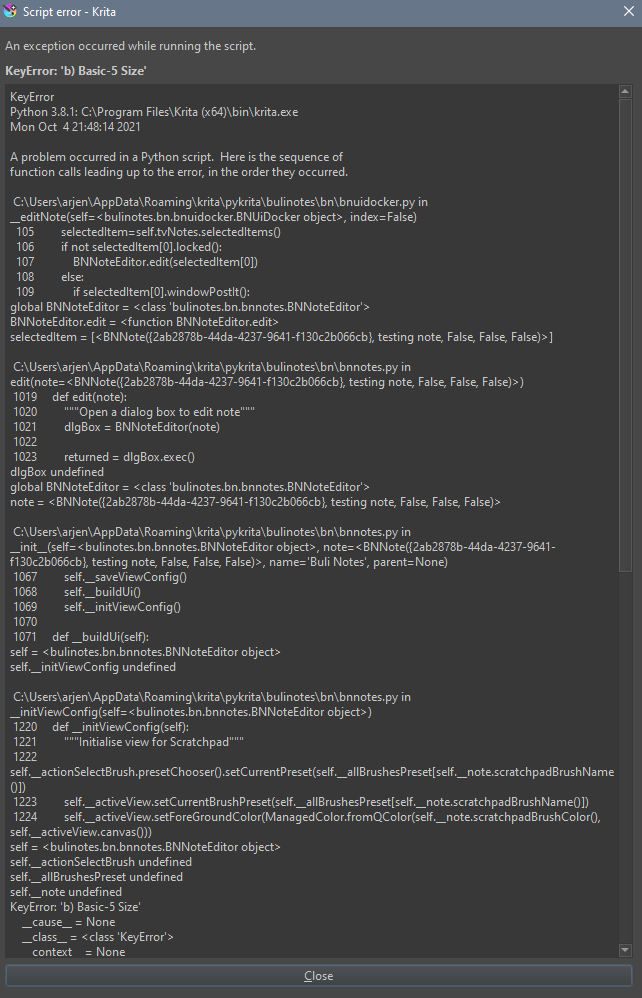Click the Close button at the bottom

[x=319, y=976]
